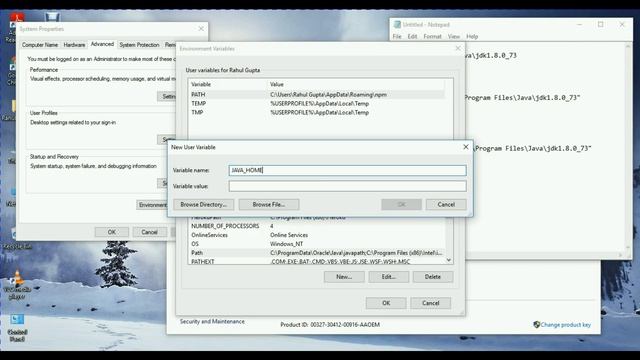Click Delete under system variables
This screenshot has width=640, height=360.
pyautogui.click(x=433, y=277)
